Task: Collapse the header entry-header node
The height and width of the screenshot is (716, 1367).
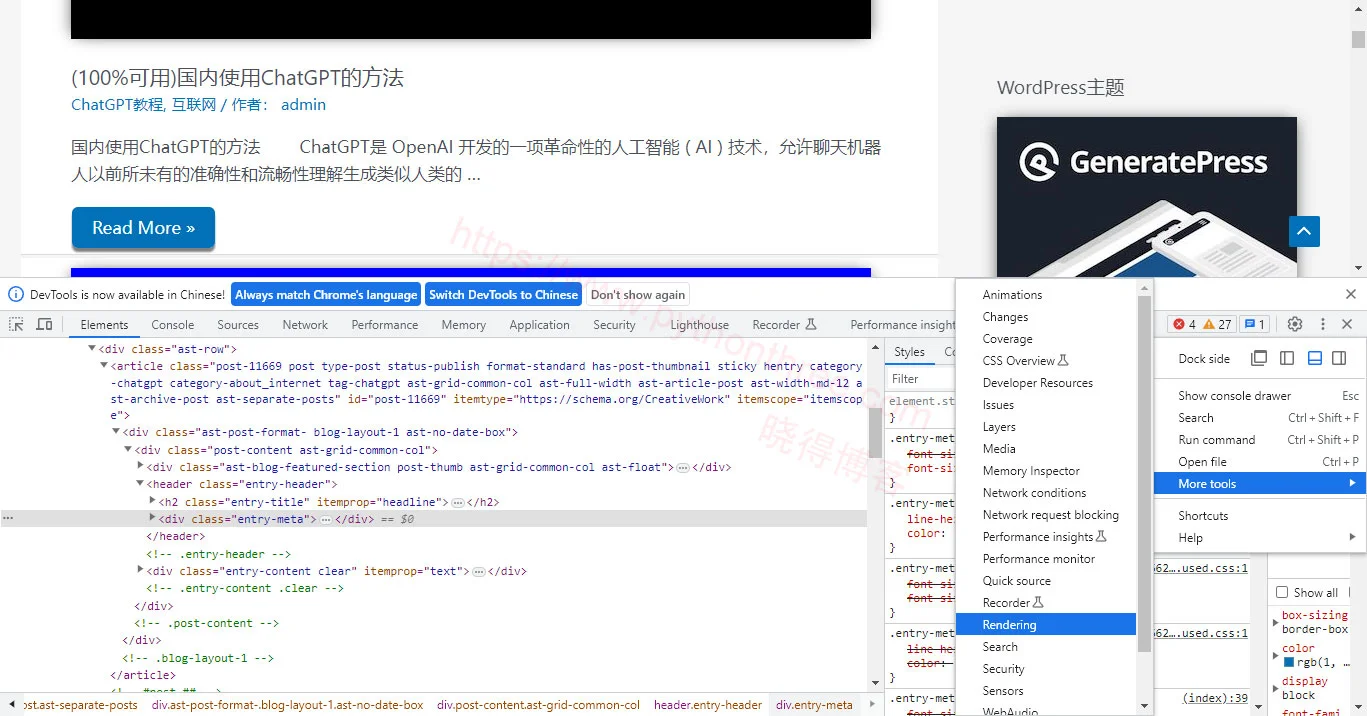Action: coord(140,484)
